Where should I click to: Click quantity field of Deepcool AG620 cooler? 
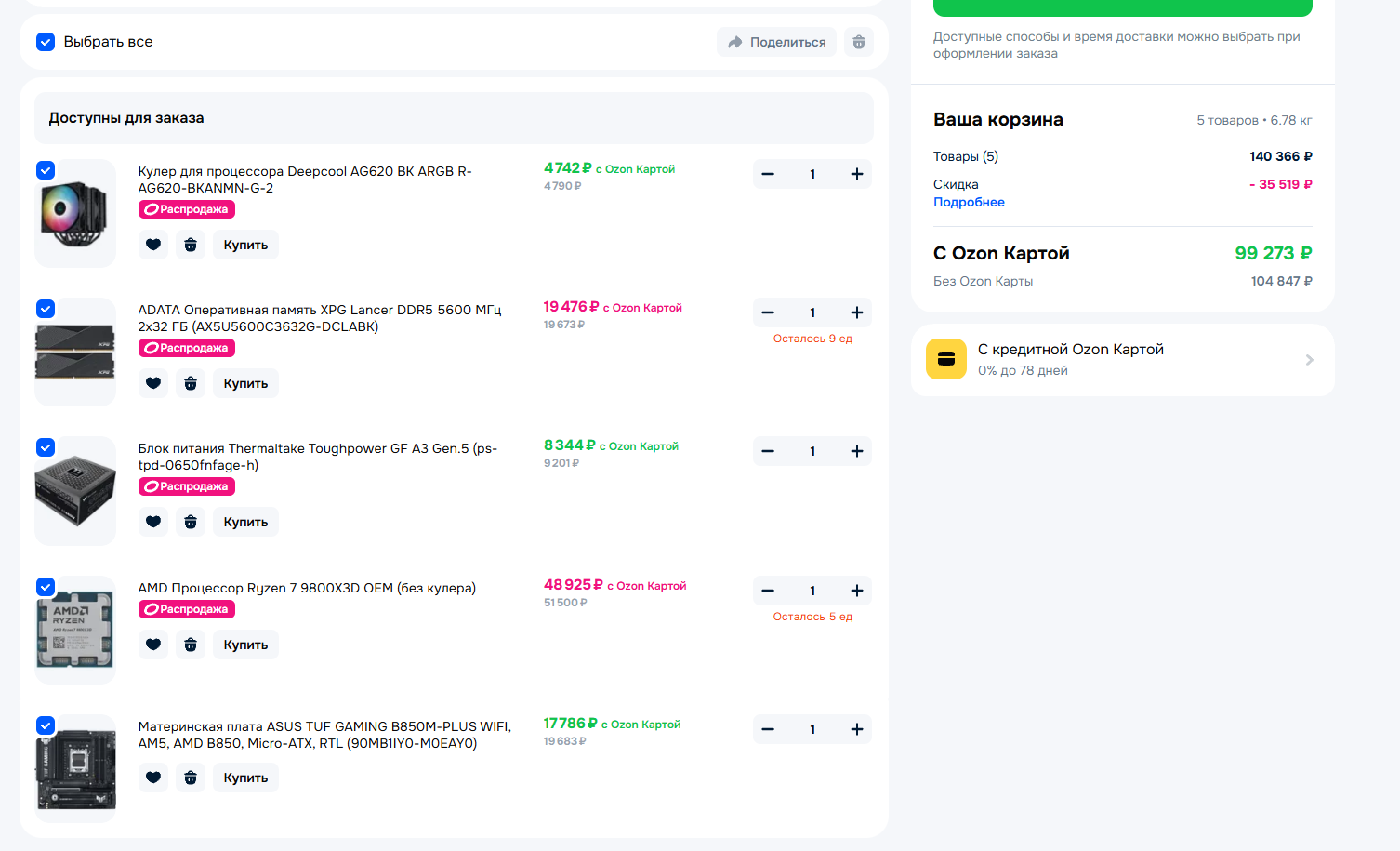point(812,174)
